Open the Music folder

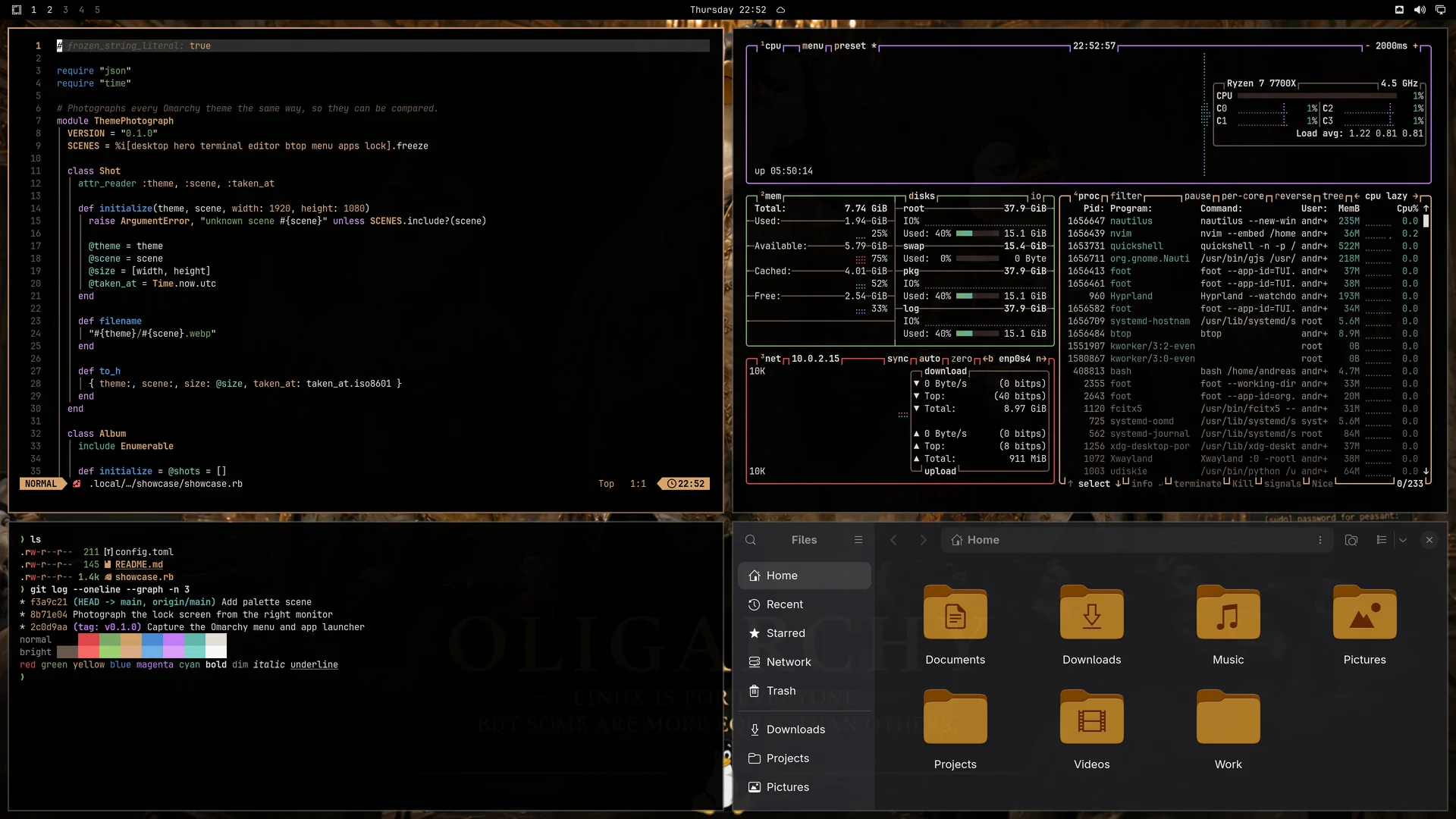(x=1228, y=626)
